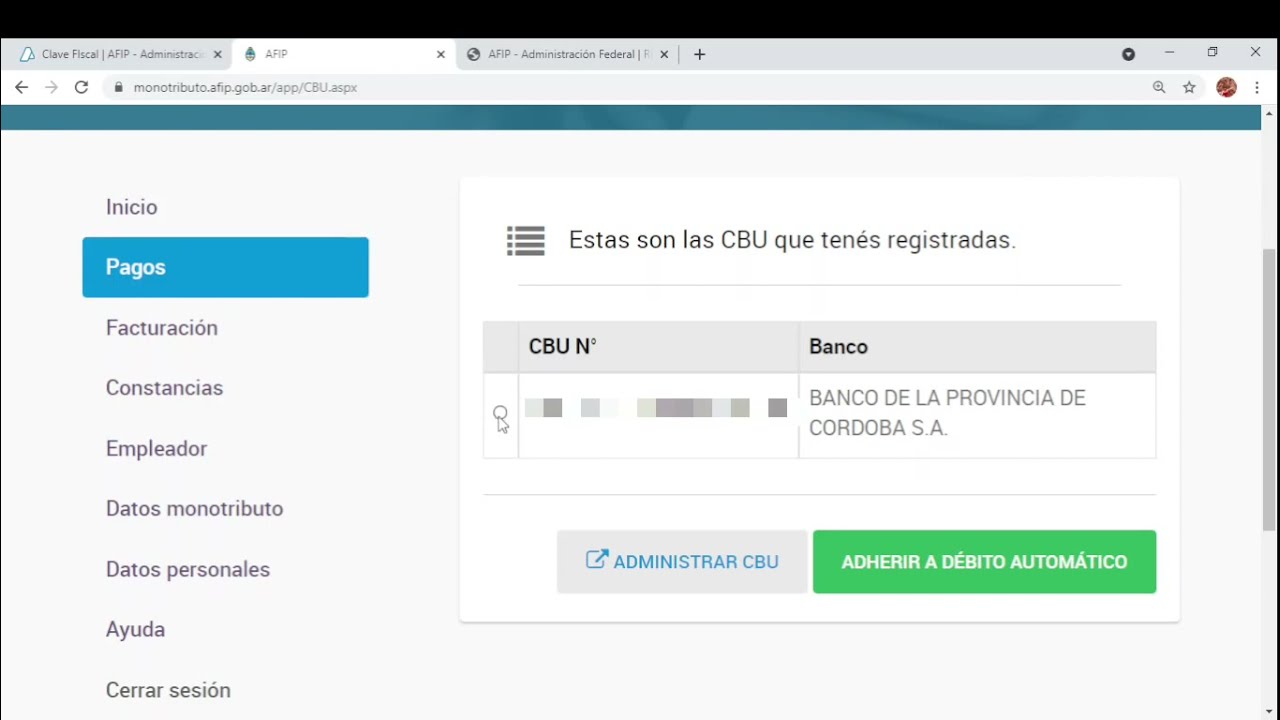Select the active AFIP tab
Screen dimensions: 1280x720
345,54
